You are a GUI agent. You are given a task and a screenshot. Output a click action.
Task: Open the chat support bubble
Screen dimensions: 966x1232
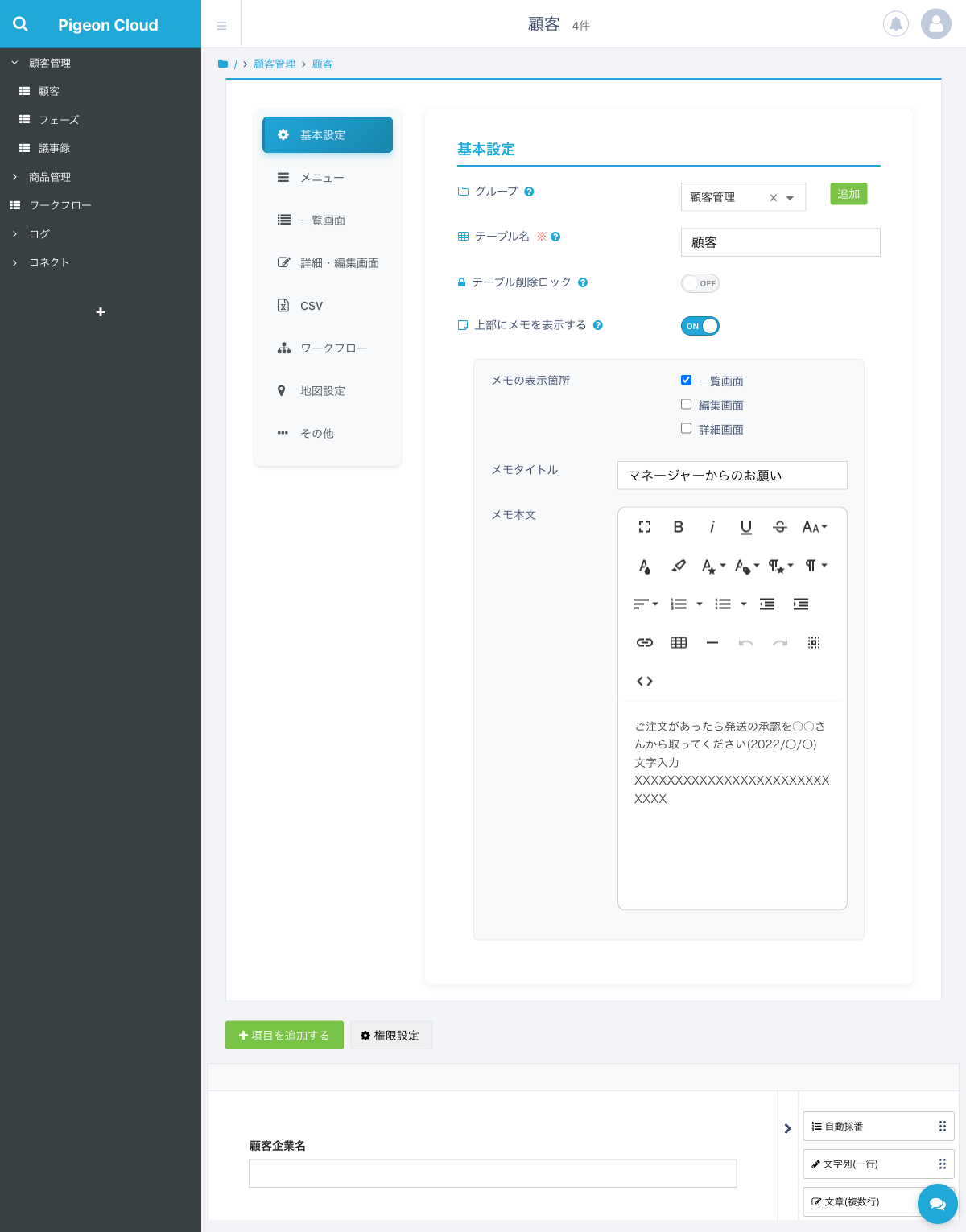(x=937, y=1204)
